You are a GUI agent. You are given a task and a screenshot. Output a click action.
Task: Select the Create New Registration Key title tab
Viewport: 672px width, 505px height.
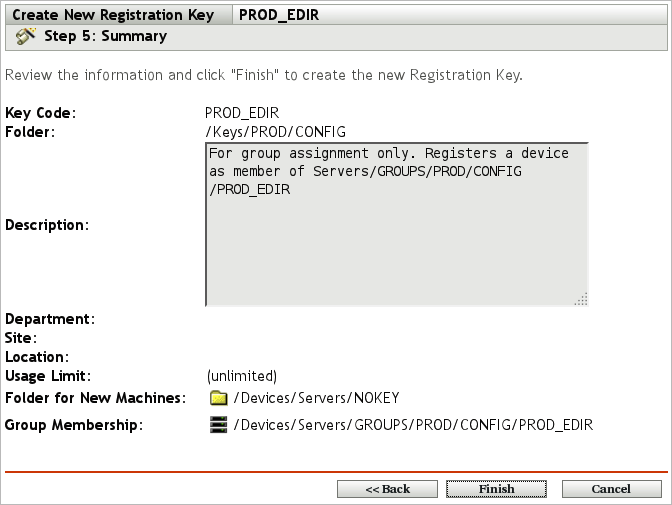coord(117,15)
